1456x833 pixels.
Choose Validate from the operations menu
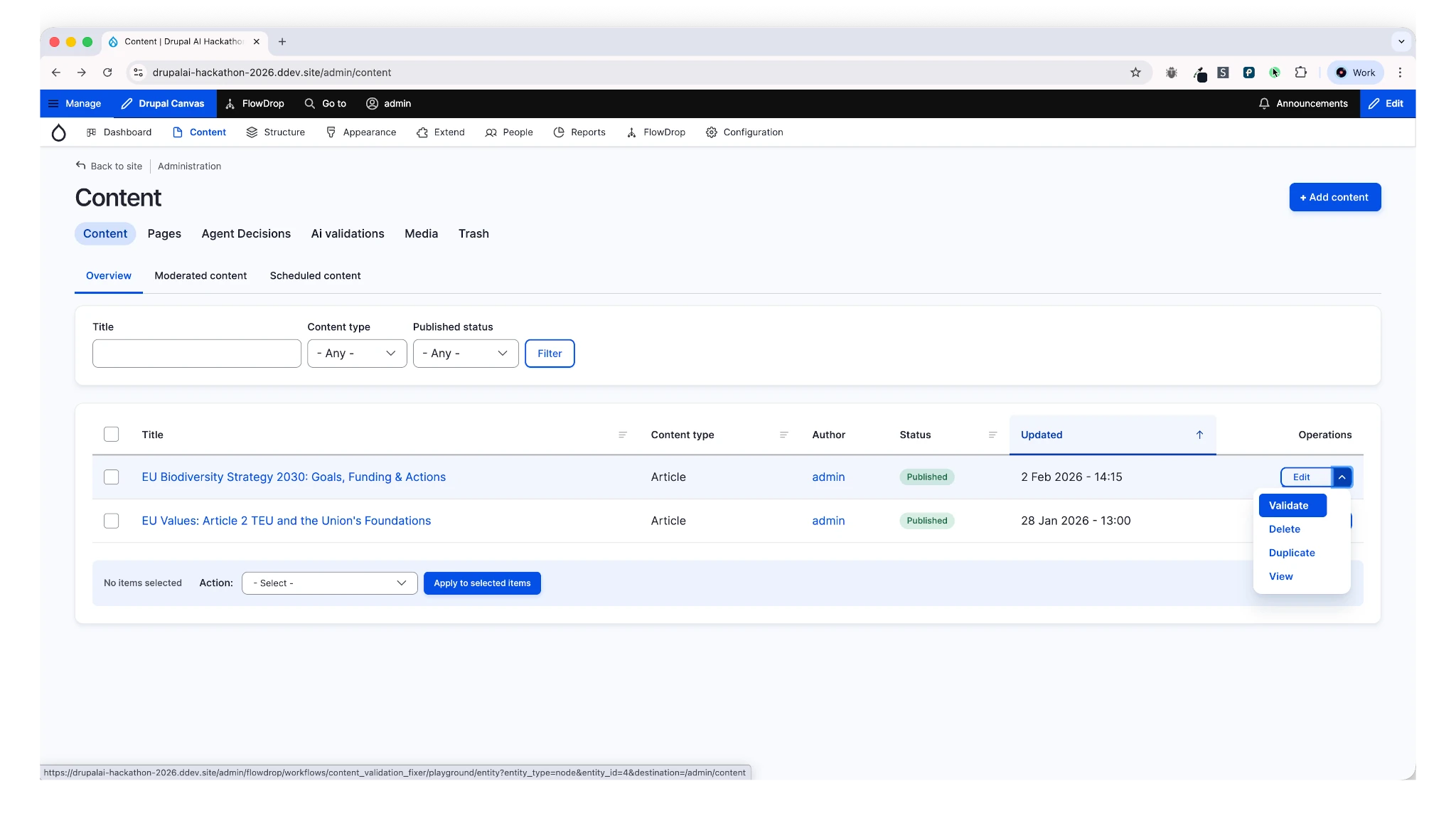1289,506
